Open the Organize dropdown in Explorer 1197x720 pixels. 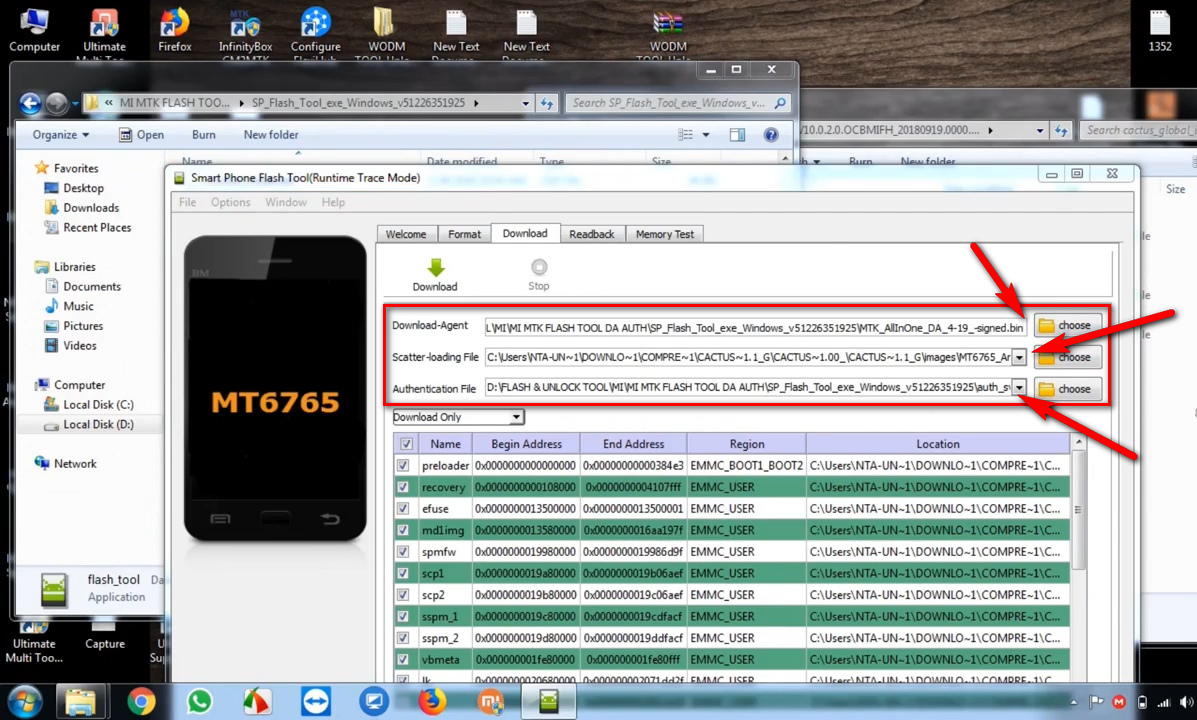(60, 135)
